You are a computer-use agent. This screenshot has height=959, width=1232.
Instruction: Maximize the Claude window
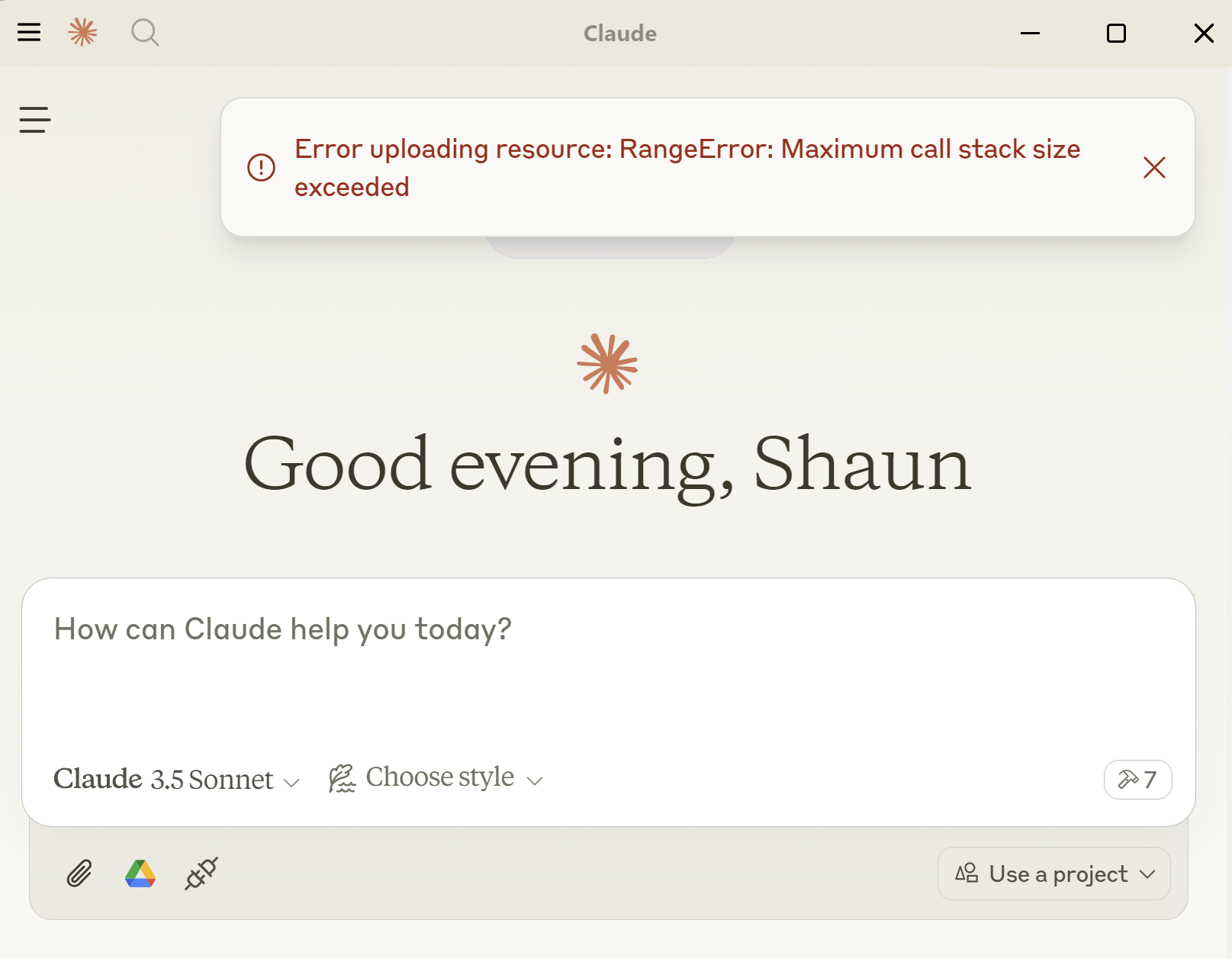coord(1116,33)
